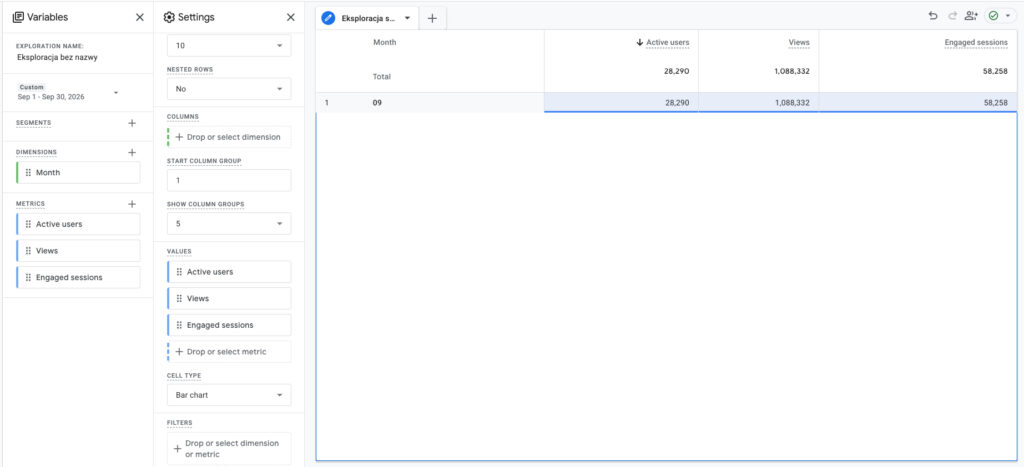
Task: Close the Variables panel
Action: coord(140,18)
